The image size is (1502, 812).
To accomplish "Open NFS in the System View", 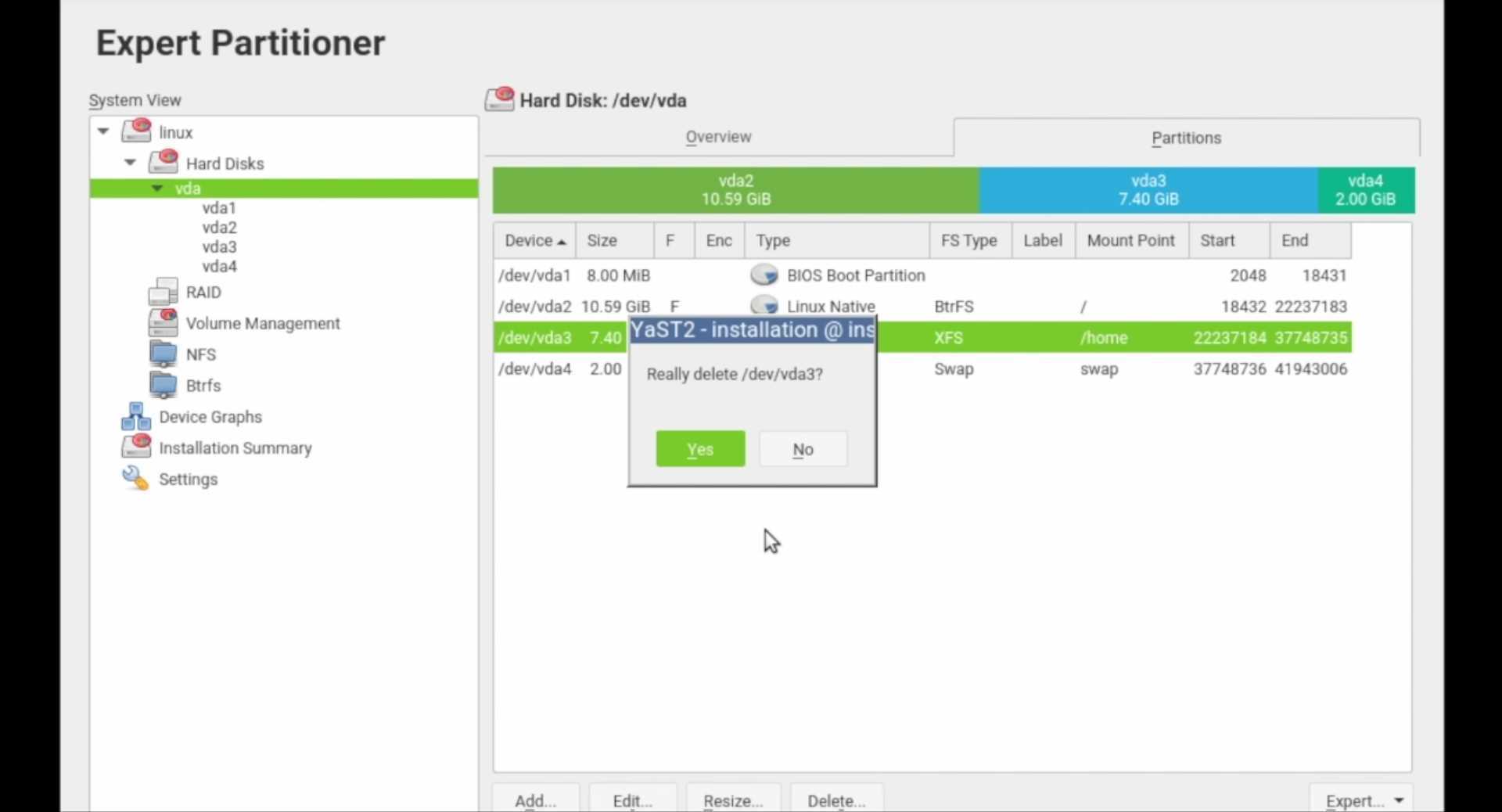I will [x=201, y=355].
